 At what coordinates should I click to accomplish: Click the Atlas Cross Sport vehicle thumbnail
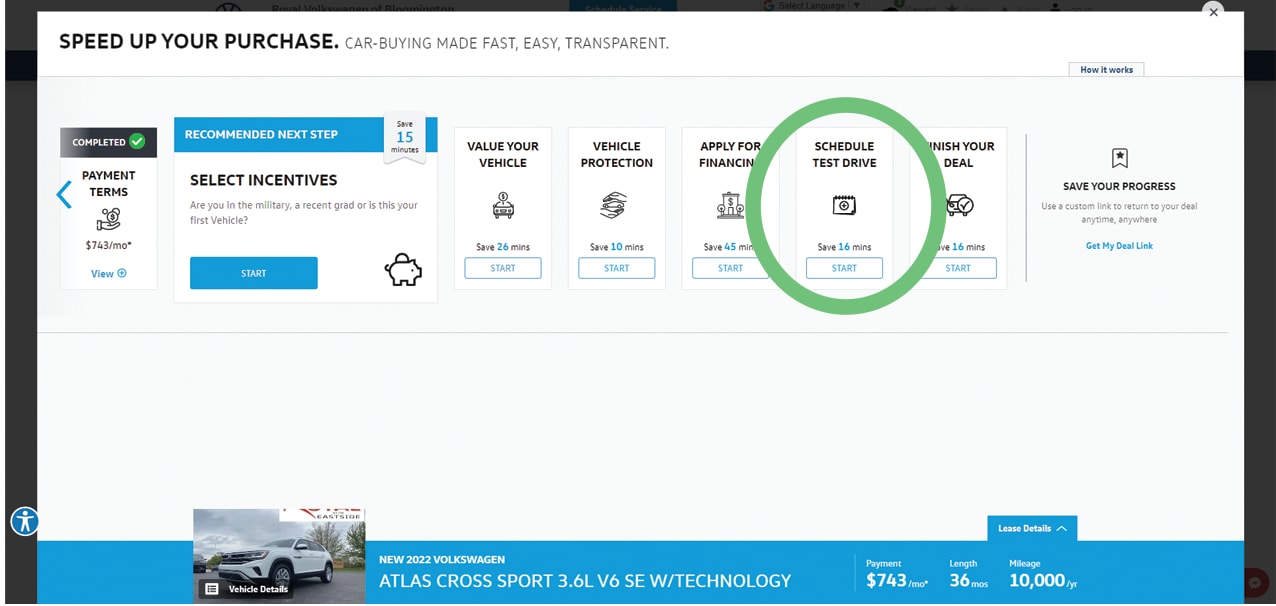(x=279, y=556)
